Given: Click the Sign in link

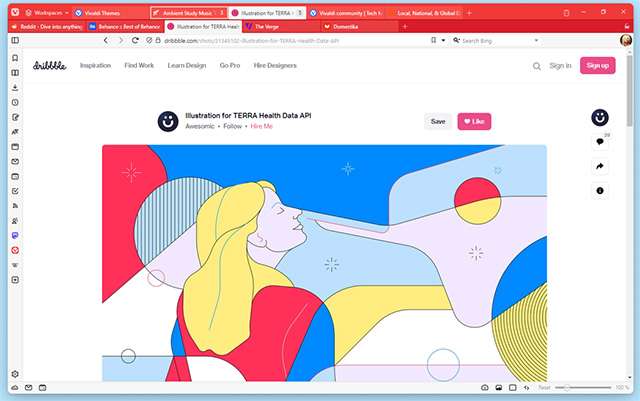Looking at the screenshot, I should [560, 65].
